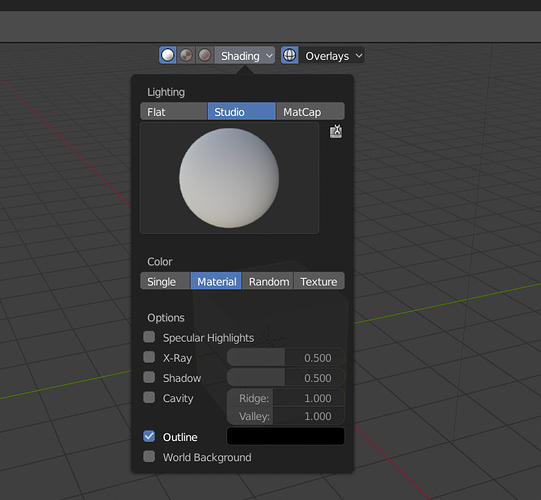Select Flat lighting tab

(174, 111)
